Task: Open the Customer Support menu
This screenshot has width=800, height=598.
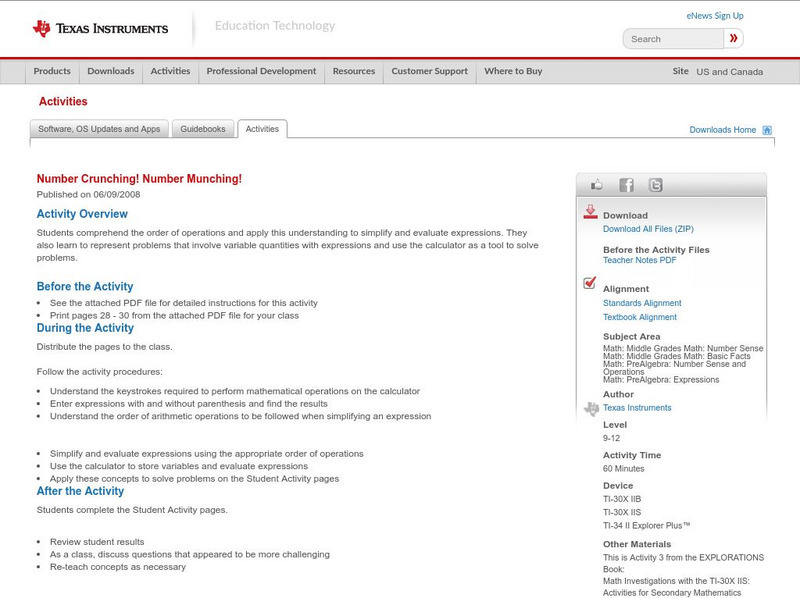Action: click(430, 71)
